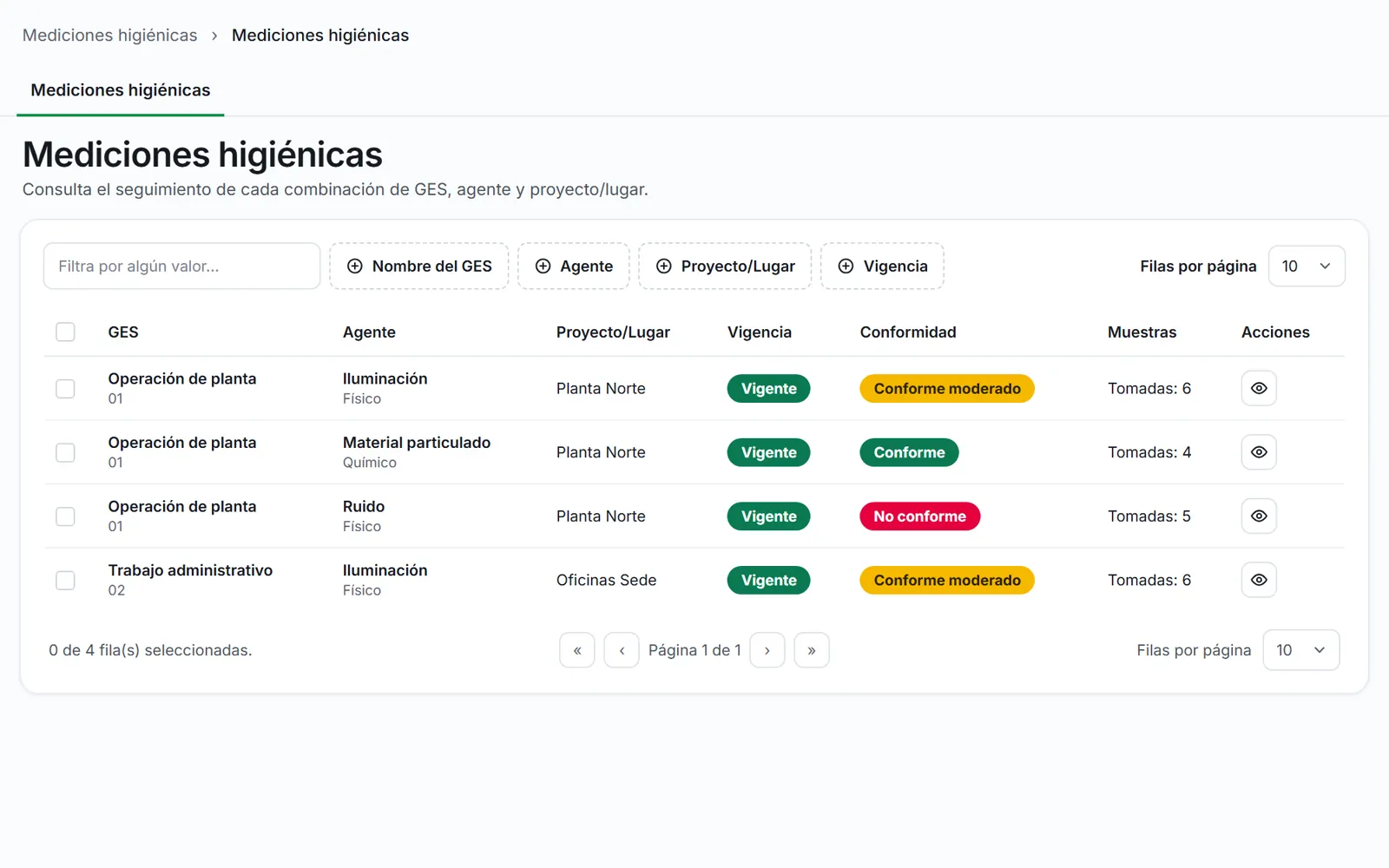Open top Filas por página dropdown

[1307, 266]
